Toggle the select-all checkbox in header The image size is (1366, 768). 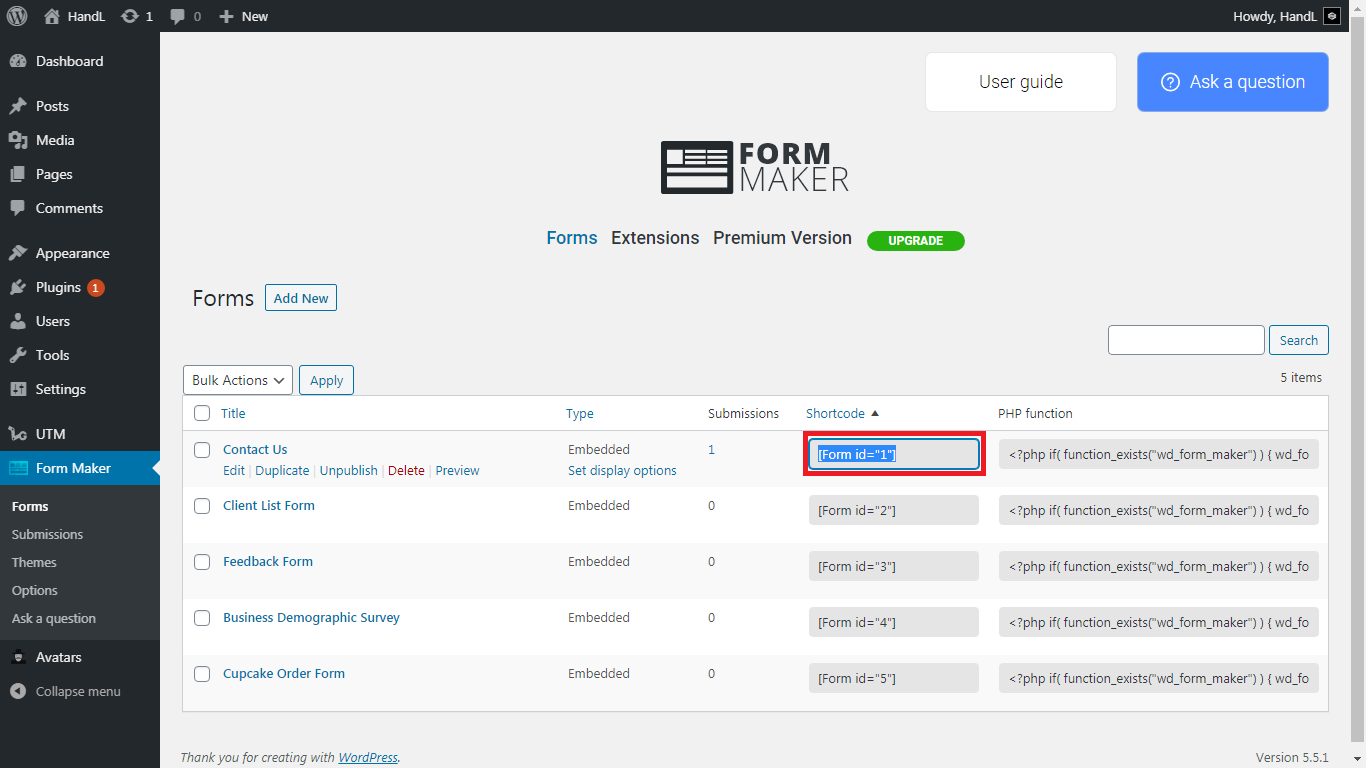tap(202, 413)
